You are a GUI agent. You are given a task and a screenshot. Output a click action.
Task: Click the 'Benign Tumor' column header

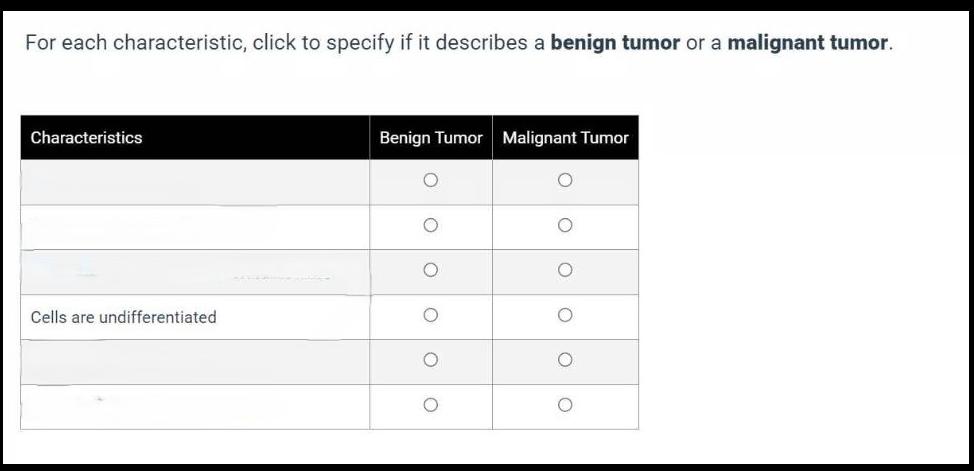pyautogui.click(x=431, y=138)
